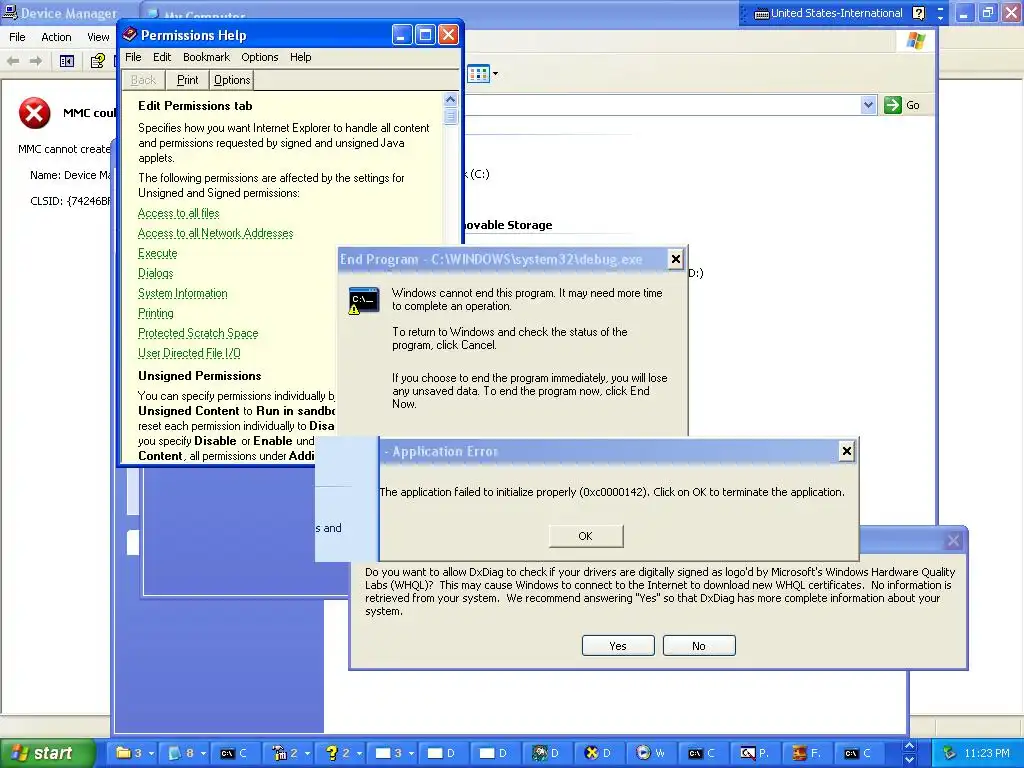This screenshot has width=1024, height=768.
Task: Click Permissions Help book title icon
Action: pyautogui.click(x=129, y=35)
